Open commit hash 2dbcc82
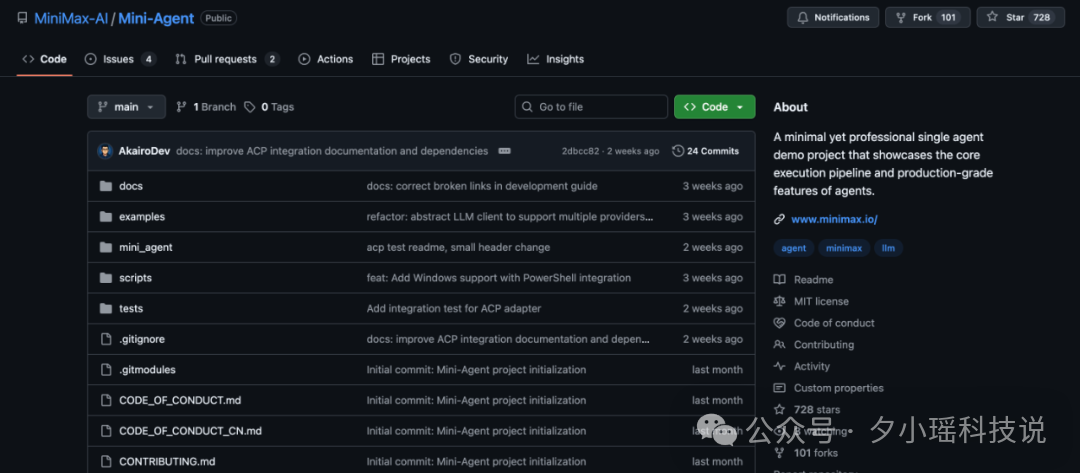Viewport: 1080px width, 473px height. (580, 151)
